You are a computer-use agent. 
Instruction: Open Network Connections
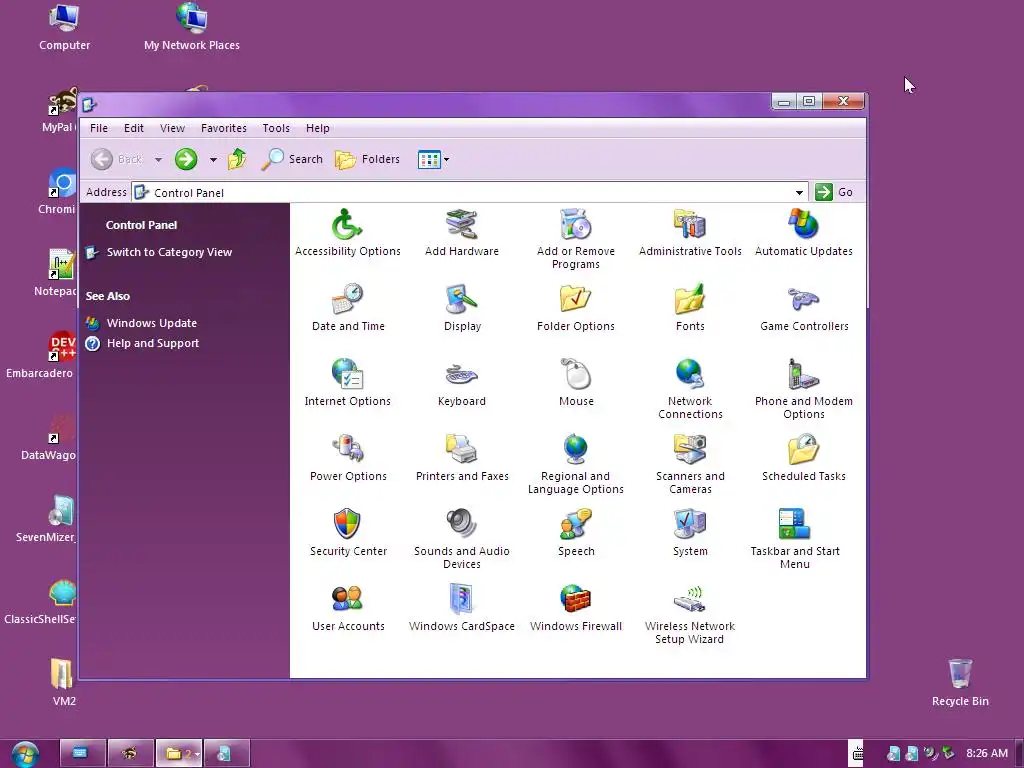[690, 390]
